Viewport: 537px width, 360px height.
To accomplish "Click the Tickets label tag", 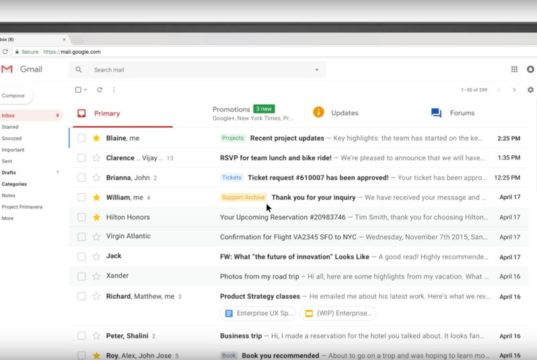I will pyautogui.click(x=232, y=177).
